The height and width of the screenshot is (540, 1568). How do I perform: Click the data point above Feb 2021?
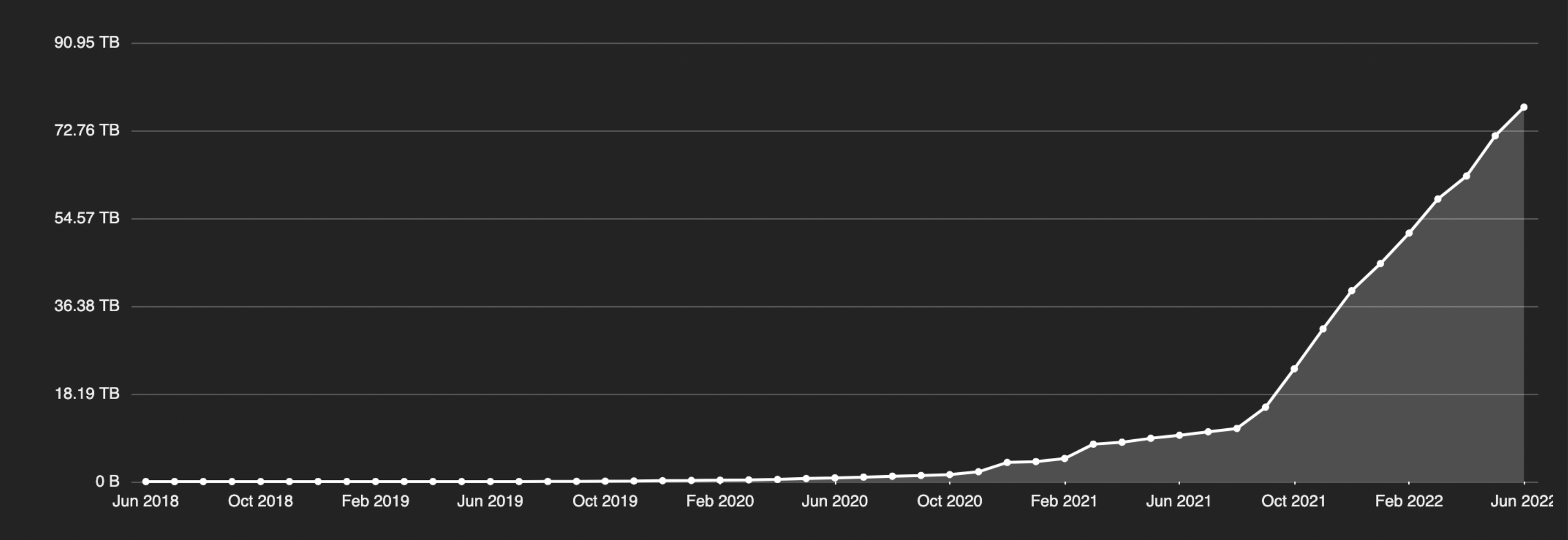(x=1065, y=459)
